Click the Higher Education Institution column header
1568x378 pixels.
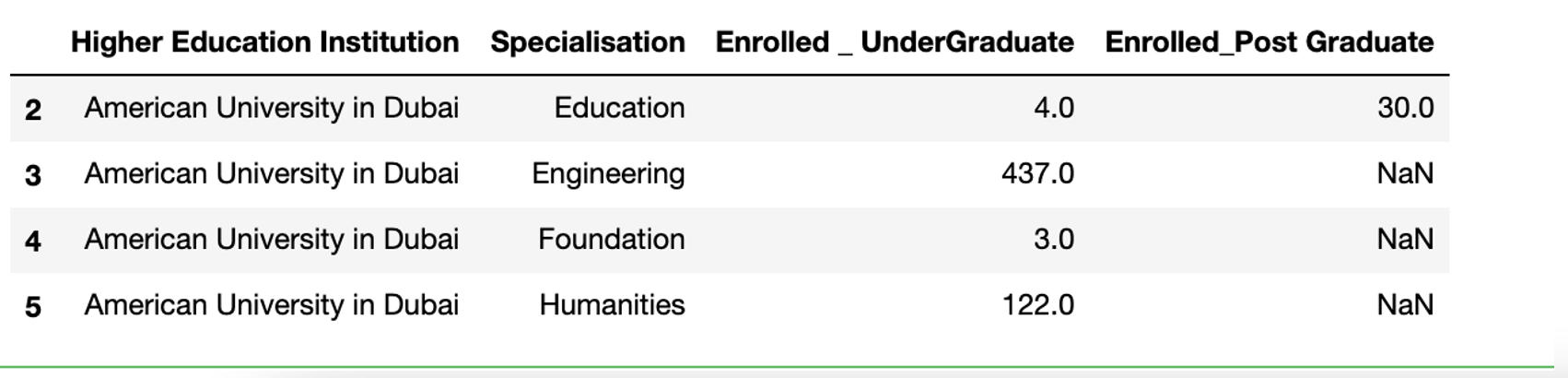click(264, 42)
